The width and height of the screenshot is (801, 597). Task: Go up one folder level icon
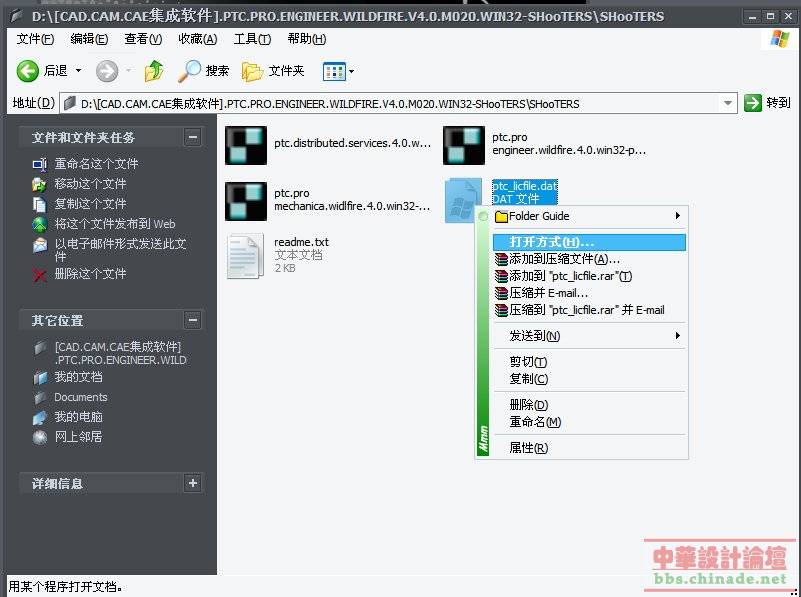click(x=154, y=71)
